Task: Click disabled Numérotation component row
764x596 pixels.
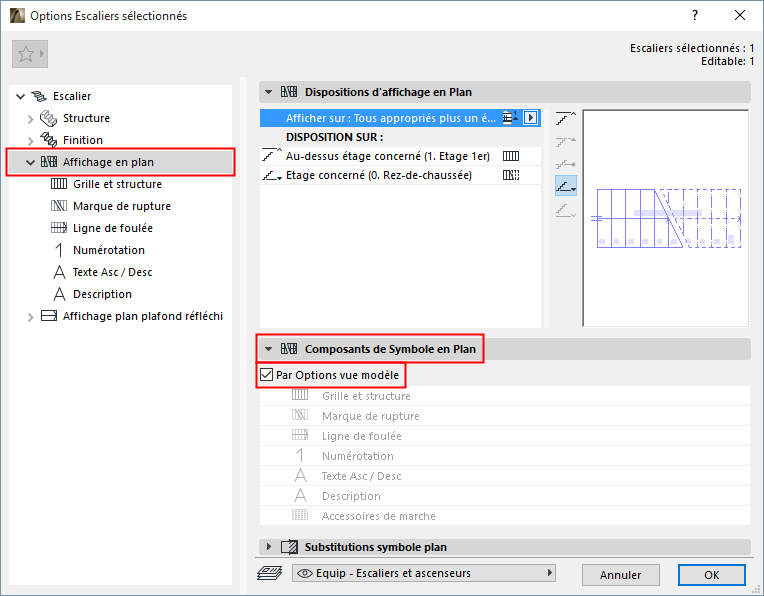Action: 505,456
